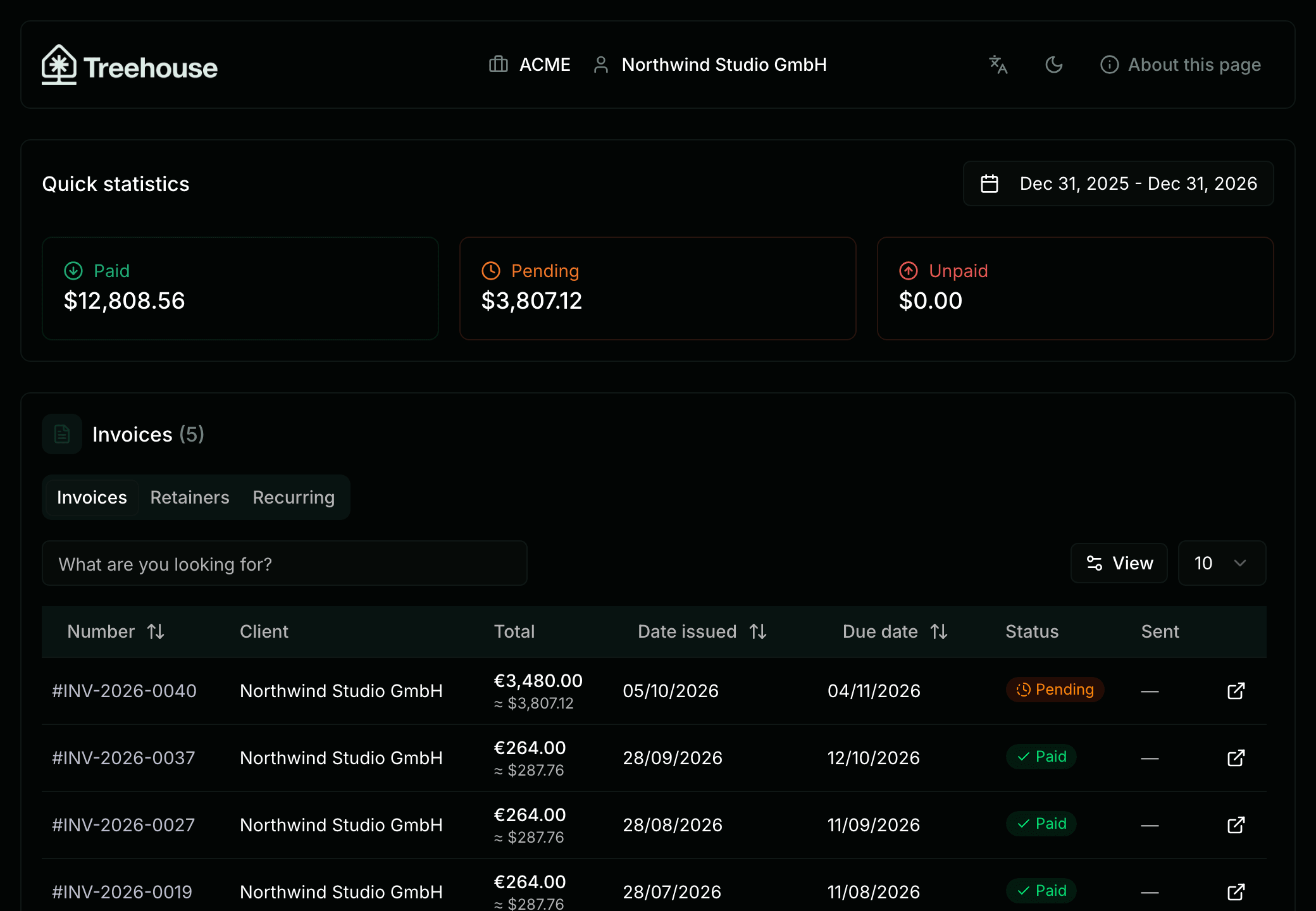The image size is (1316, 911).
Task: Click the Pending status badge
Action: (1055, 690)
